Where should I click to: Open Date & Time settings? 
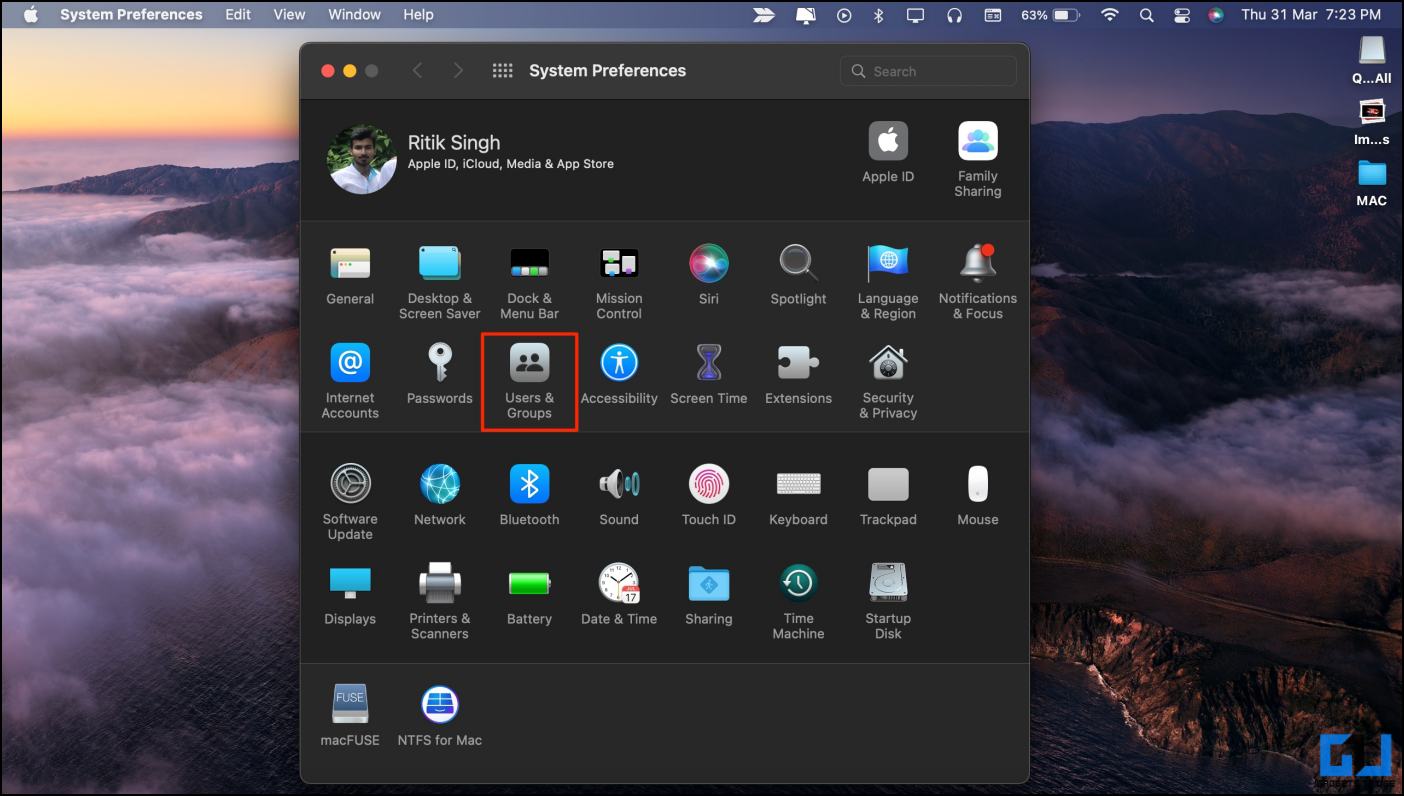tap(619, 595)
